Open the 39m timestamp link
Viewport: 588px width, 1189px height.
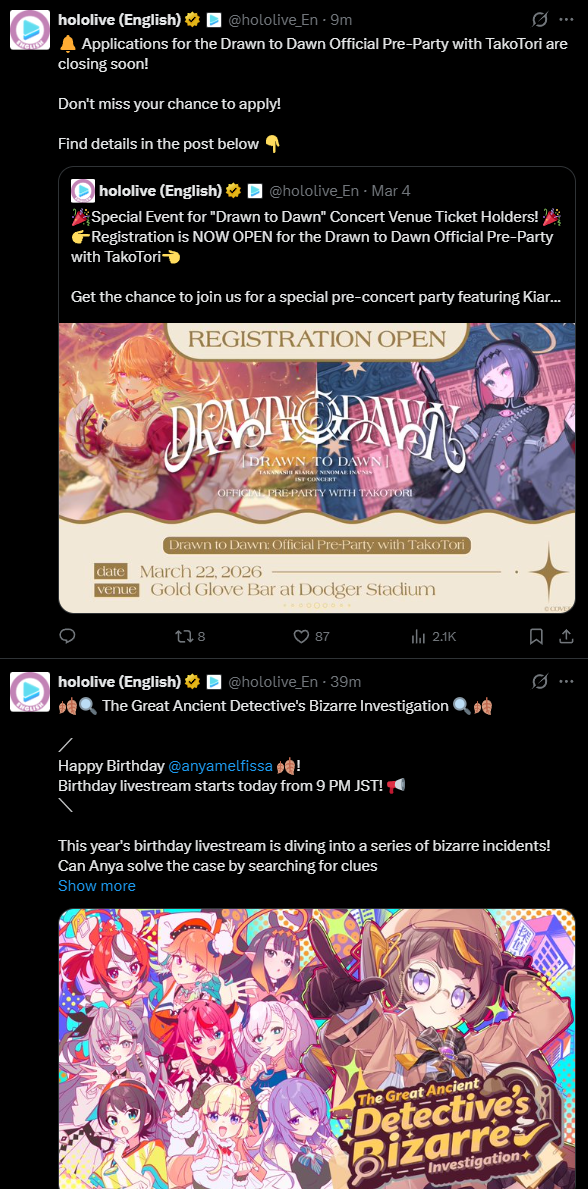[345, 682]
